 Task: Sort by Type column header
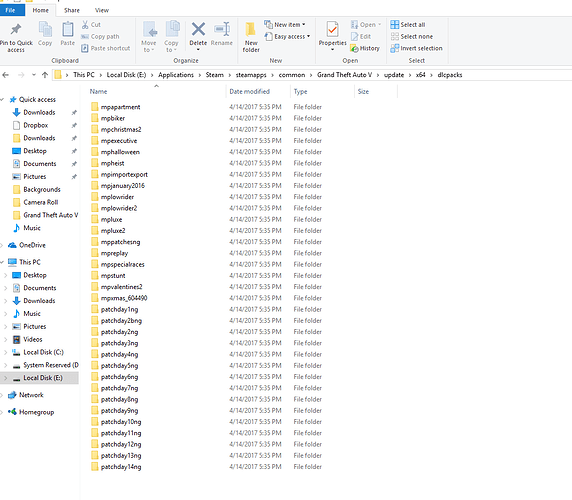(x=301, y=92)
